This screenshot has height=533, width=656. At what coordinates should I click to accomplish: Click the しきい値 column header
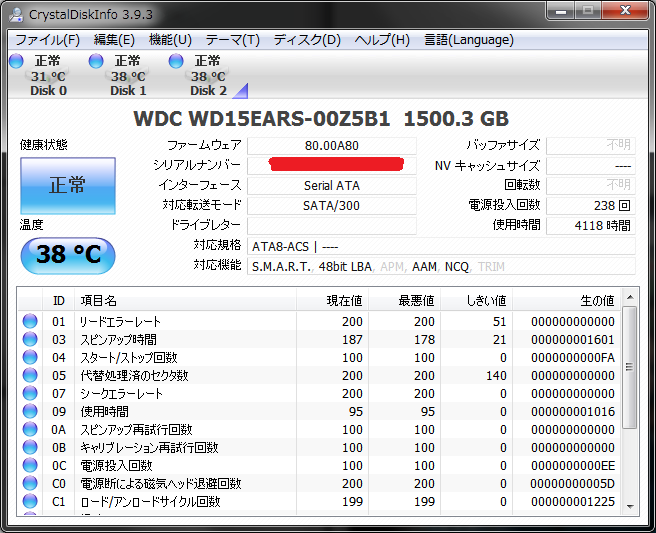(477, 300)
